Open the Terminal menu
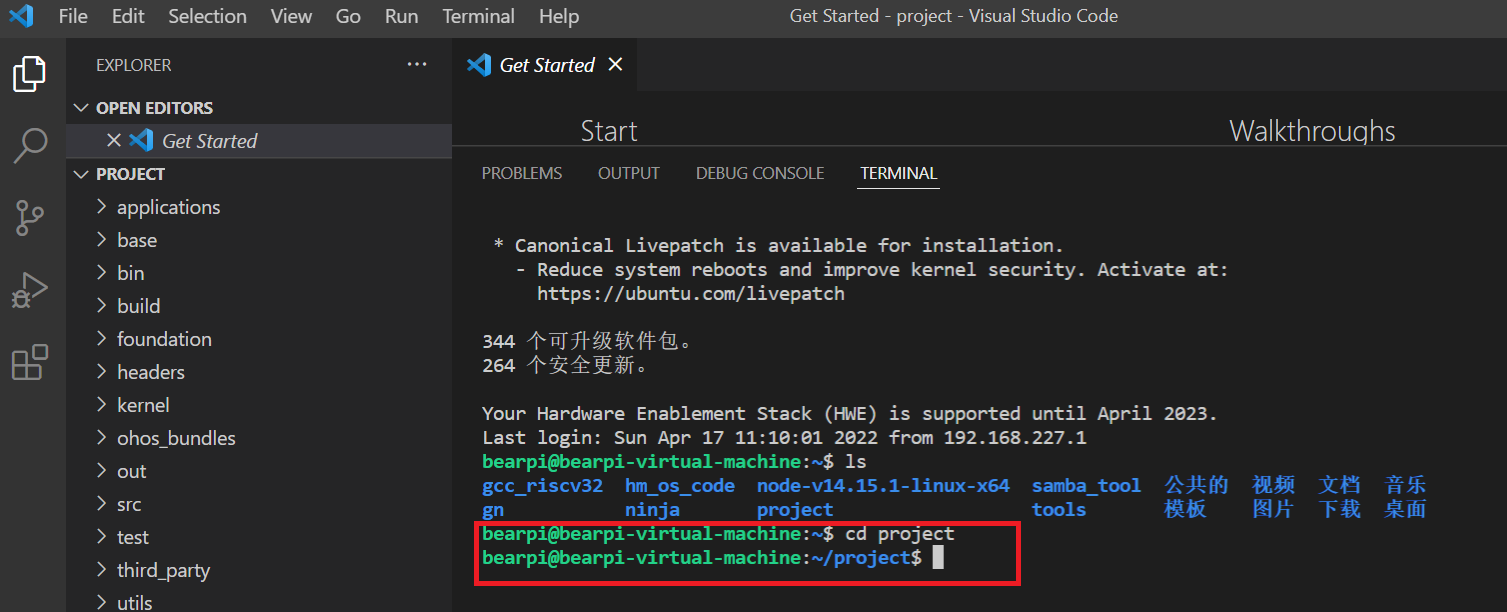The height and width of the screenshot is (612, 1507). coord(478,16)
